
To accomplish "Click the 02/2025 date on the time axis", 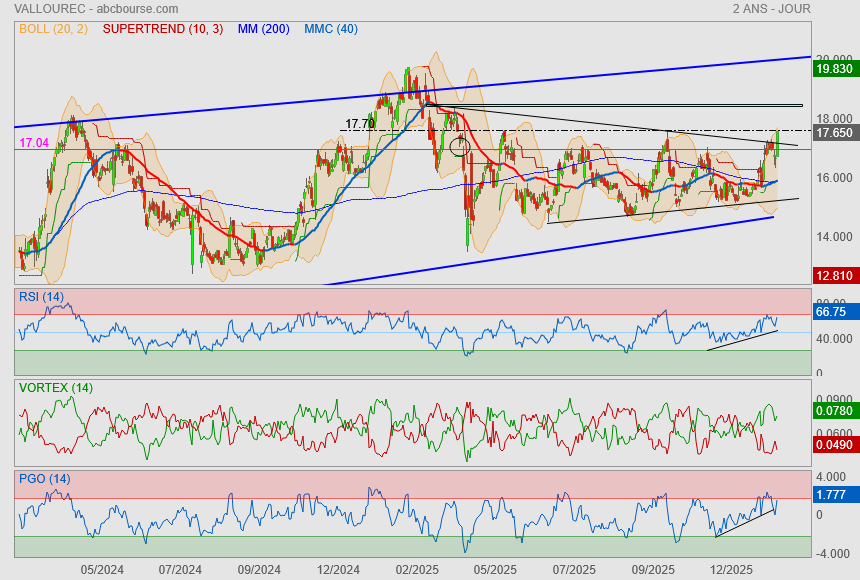I will pyautogui.click(x=415, y=570).
